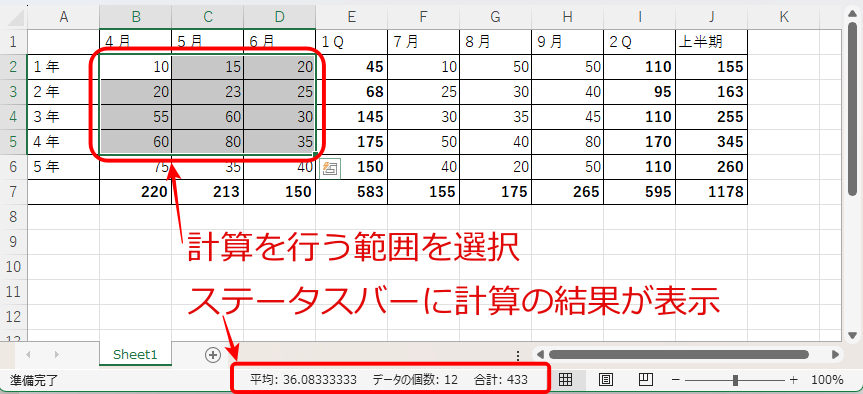Click the zoom out minus button

tap(676, 379)
